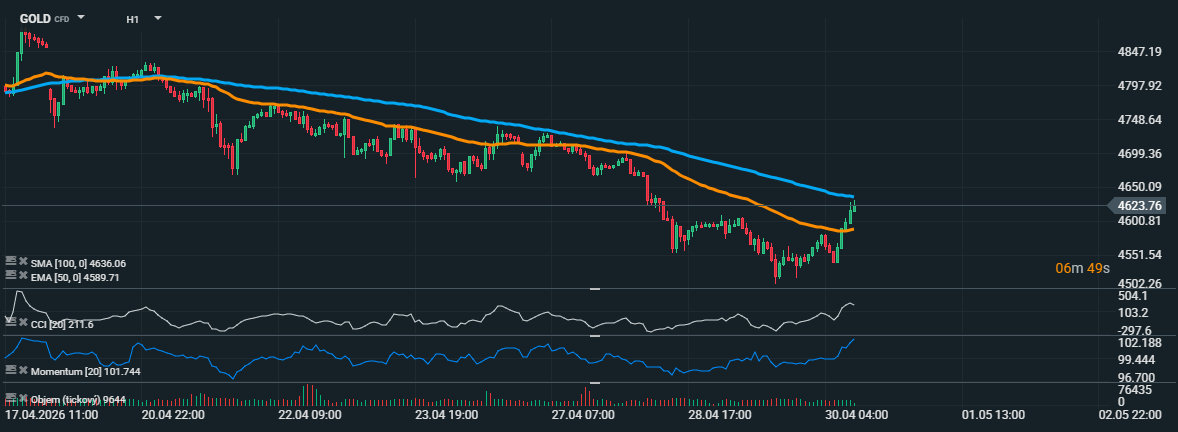Delete the CCI [20] indicator
Viewport: 1178px width, 432px height.
tap(22, 324)
